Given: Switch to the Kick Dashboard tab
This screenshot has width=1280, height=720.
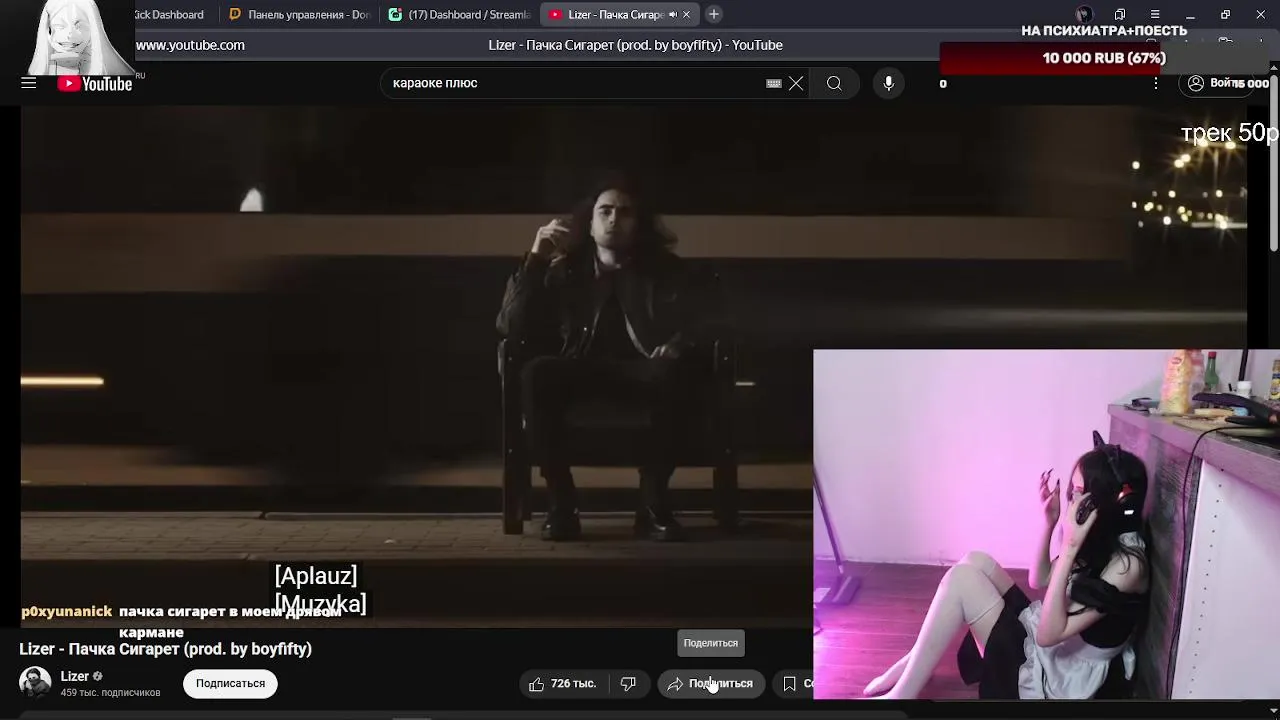Looking at the screenshot, I should click(x=168, y=15).
